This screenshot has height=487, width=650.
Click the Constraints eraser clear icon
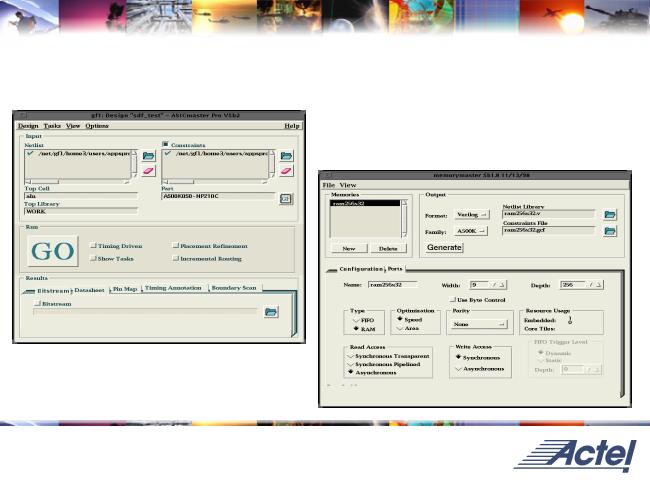(286, 172)
